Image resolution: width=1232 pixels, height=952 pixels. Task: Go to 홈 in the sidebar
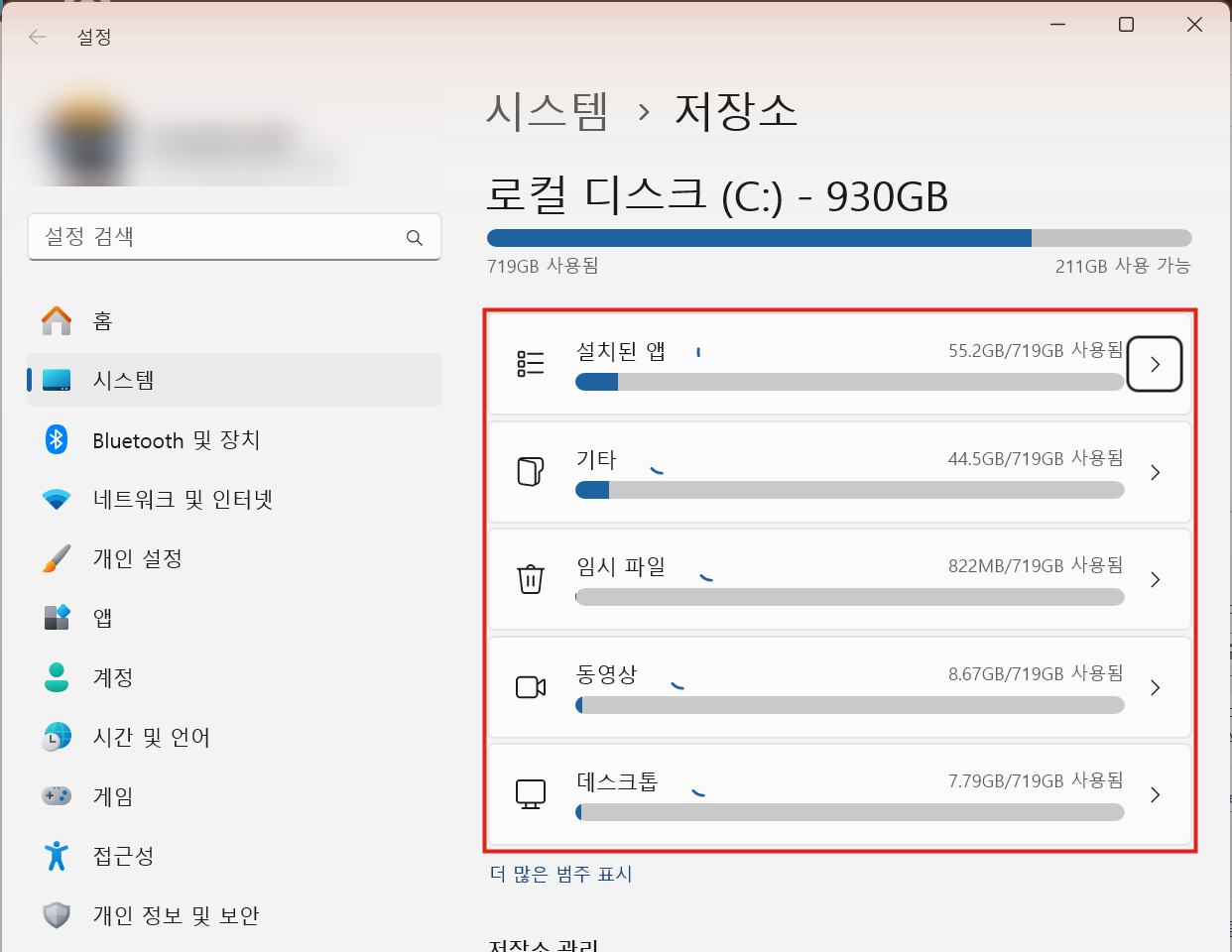pos(234,320)
